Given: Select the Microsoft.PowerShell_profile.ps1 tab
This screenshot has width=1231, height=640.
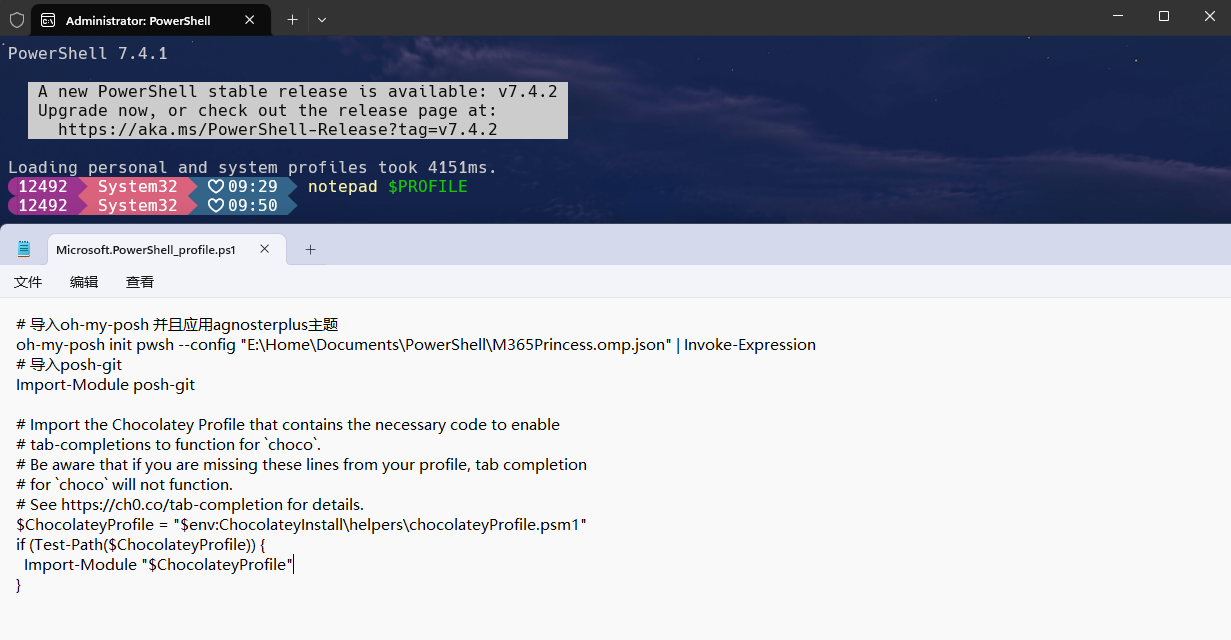Looking at the screenshot, I should [145, 250].
